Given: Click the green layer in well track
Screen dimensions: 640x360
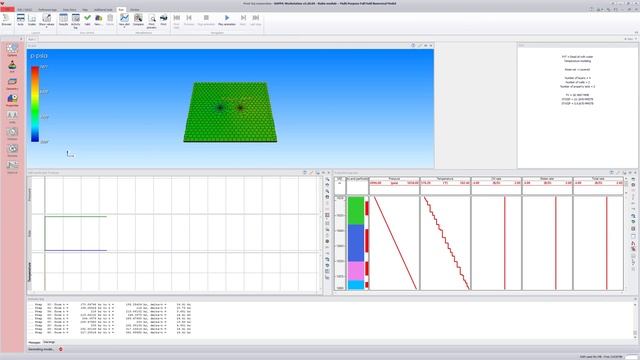Looking at the screenshot, I should (x=356, y=211).
